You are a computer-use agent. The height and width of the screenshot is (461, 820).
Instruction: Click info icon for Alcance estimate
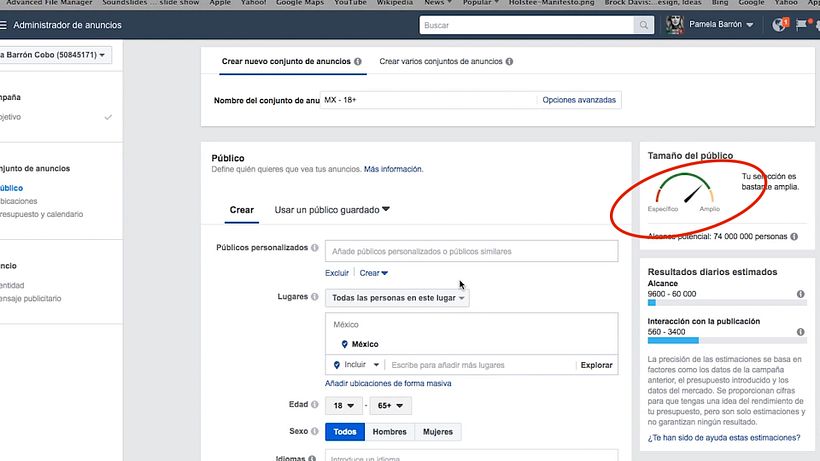pyautogui.click(x=801, y=294)
